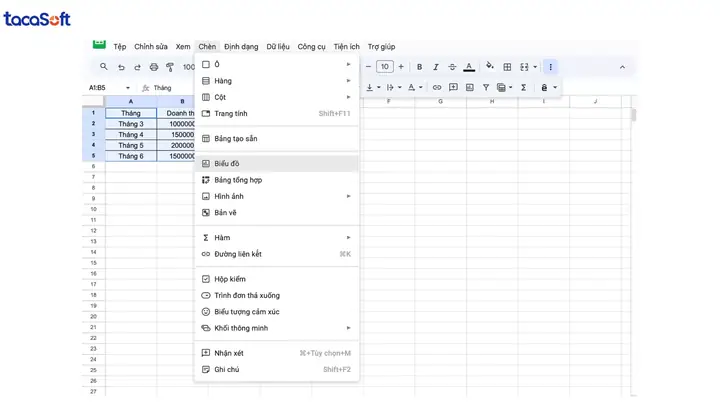Expand the vertical align dropdown arrow
Image resolution: width=720 pixels, height=405 pixels.
point(379,87)
